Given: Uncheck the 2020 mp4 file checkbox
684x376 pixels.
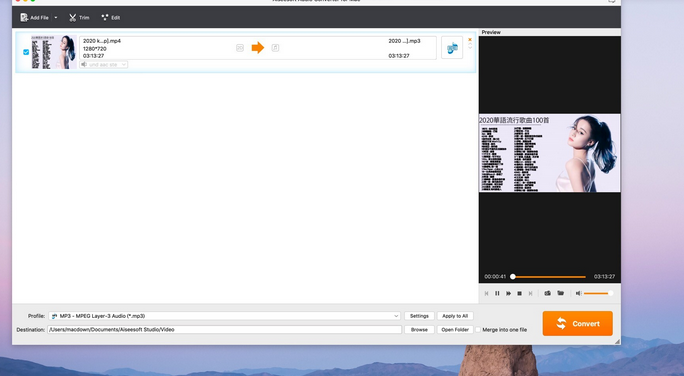Looking at the screenshot, I should point(26,52).
